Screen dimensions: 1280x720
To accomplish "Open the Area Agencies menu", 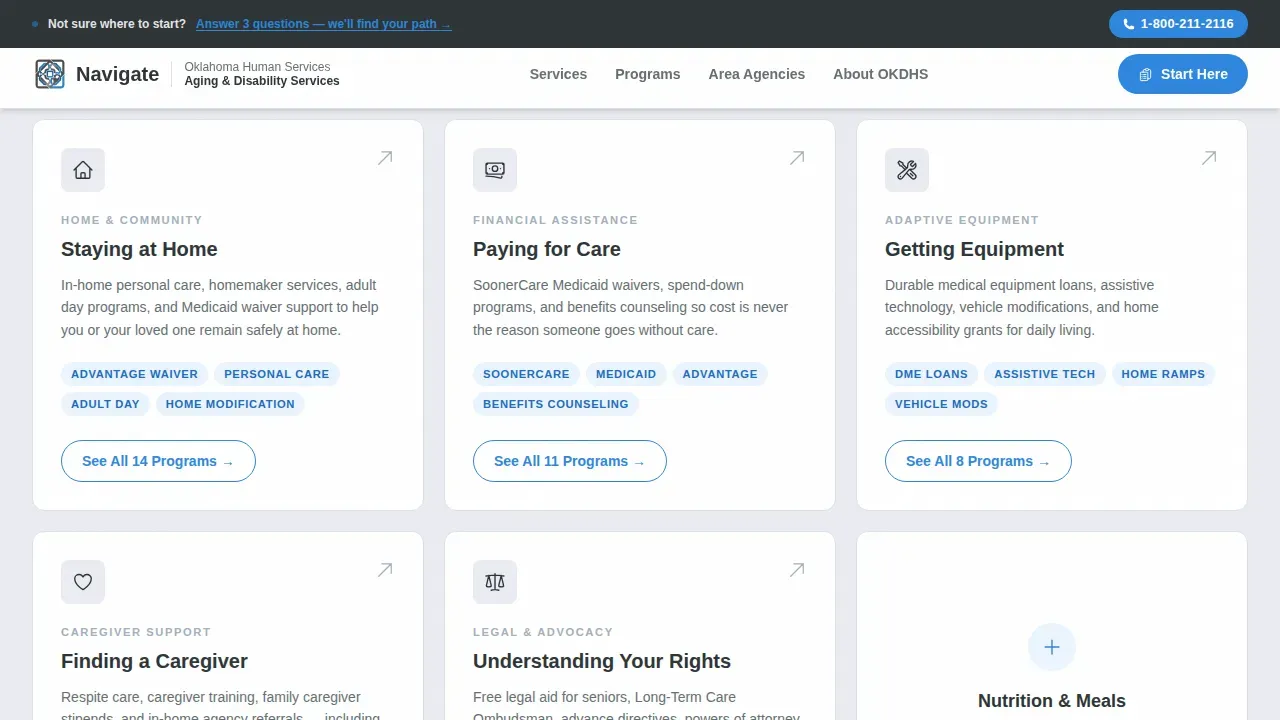I will [757, 74].
